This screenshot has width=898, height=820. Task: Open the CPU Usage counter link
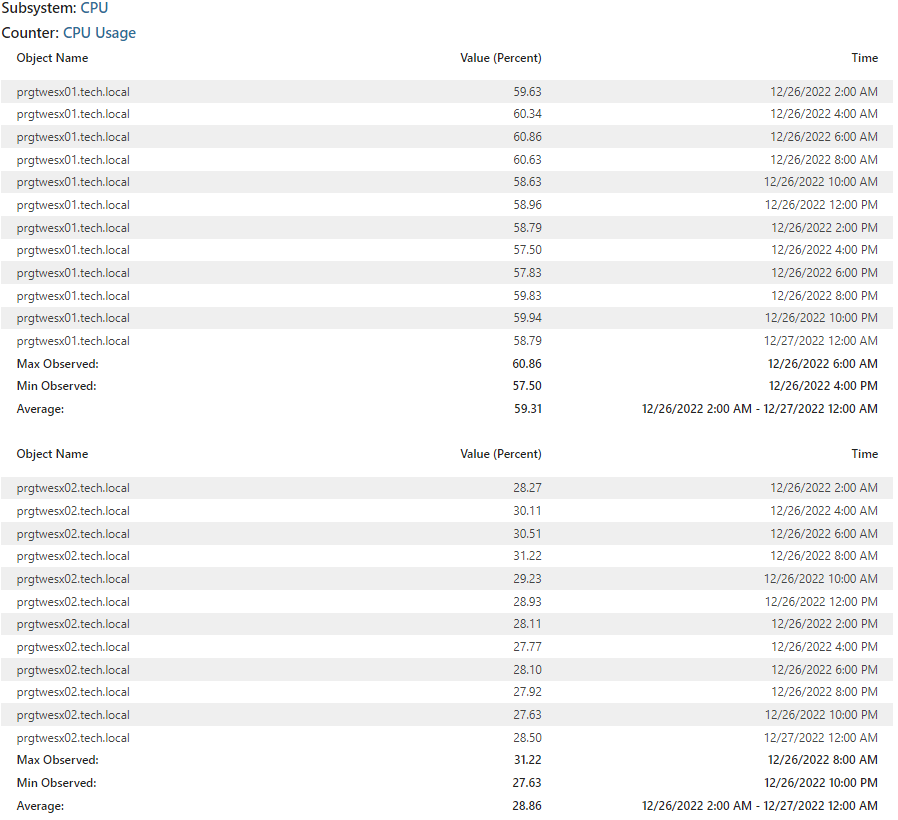[x=99, y=33]
